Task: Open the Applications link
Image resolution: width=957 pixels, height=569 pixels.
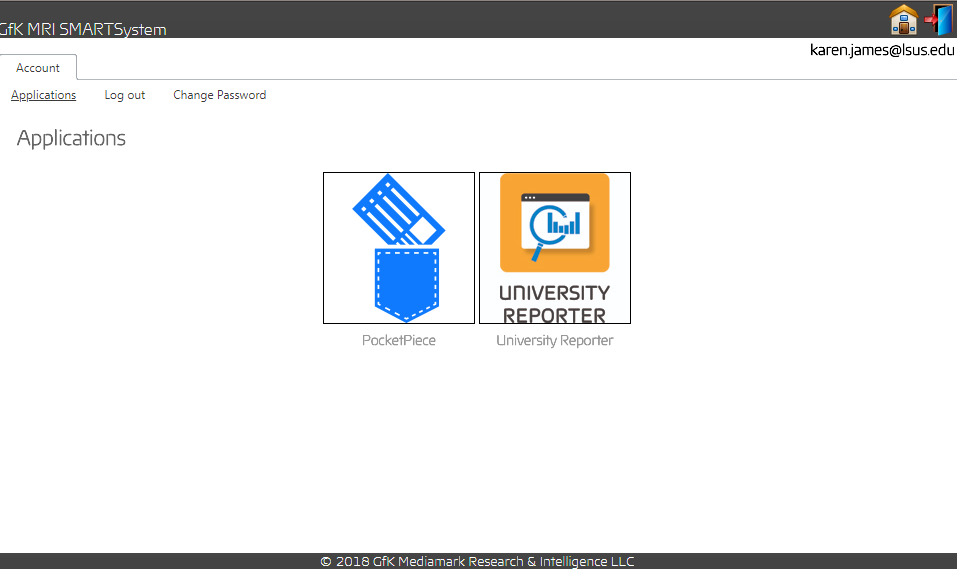Action: [43, 95]
